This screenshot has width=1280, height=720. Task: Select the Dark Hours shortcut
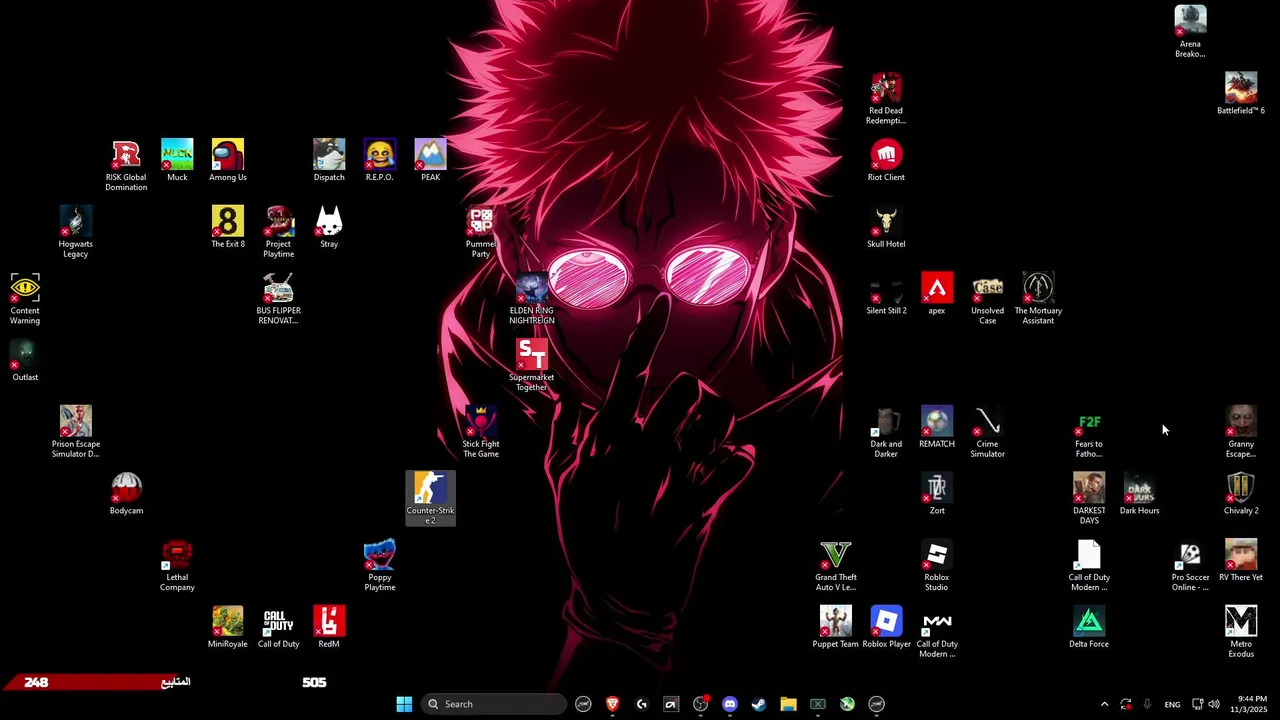coord(1140,494)
